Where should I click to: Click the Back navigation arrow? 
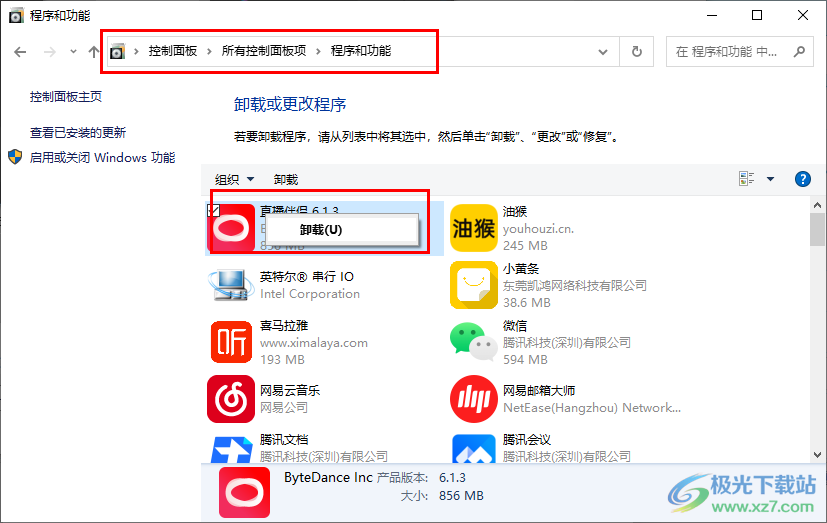[20, 52]
